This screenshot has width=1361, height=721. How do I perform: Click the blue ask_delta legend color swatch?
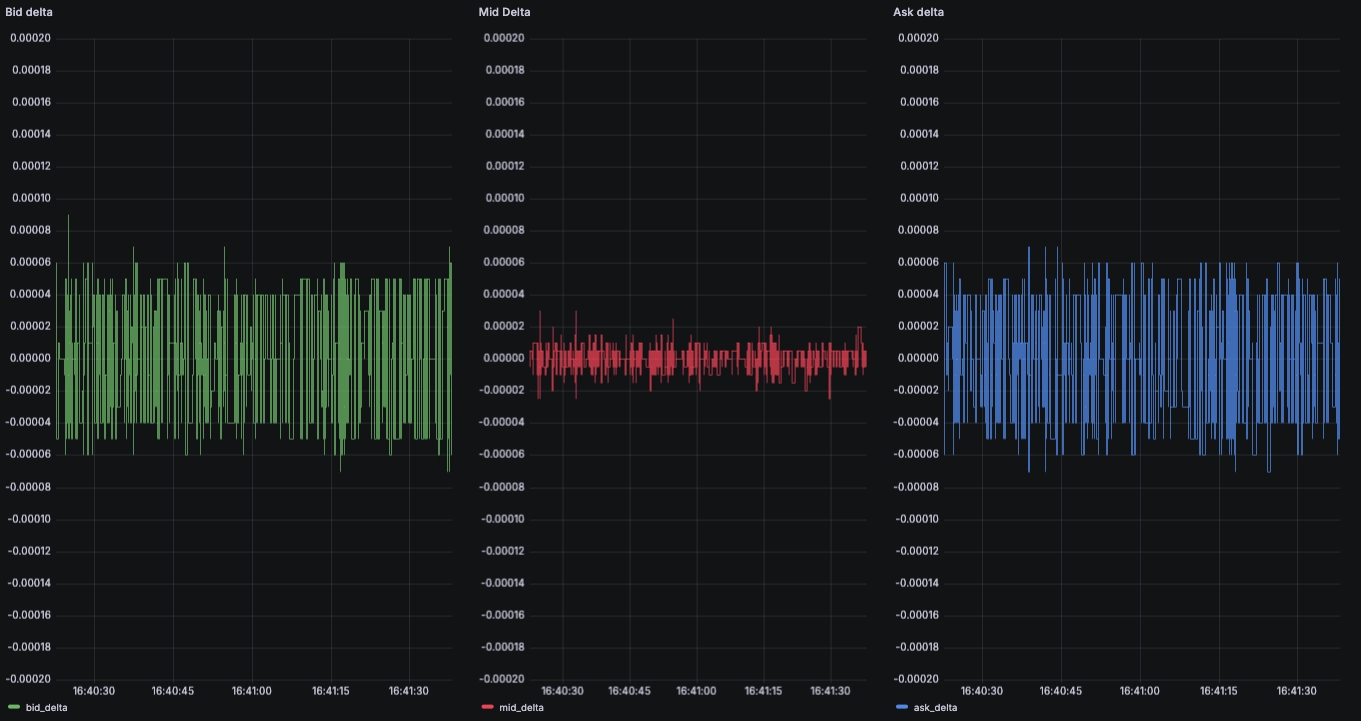click(x=902, y=707)
